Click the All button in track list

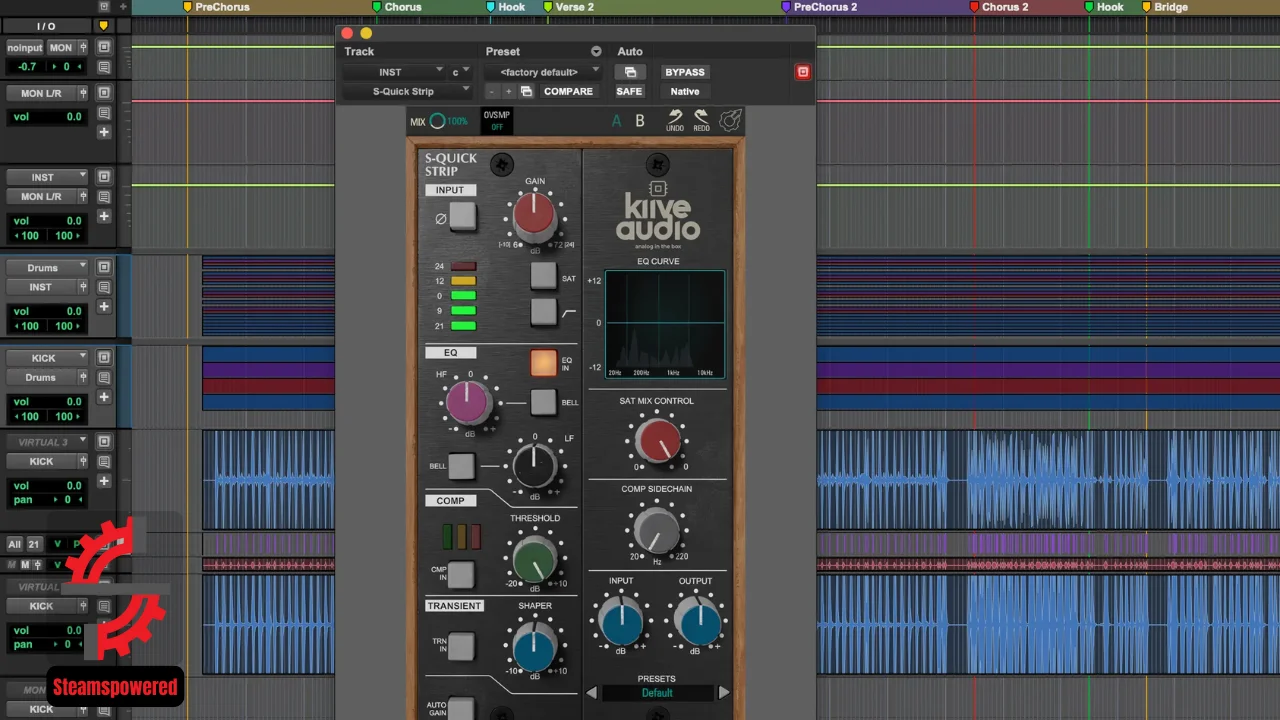coord(14,544)
